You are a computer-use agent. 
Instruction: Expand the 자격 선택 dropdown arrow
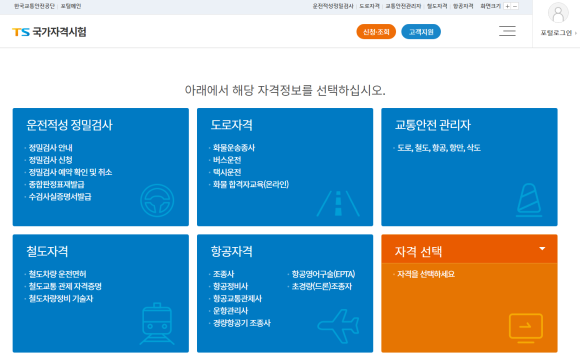pos(542,249)
